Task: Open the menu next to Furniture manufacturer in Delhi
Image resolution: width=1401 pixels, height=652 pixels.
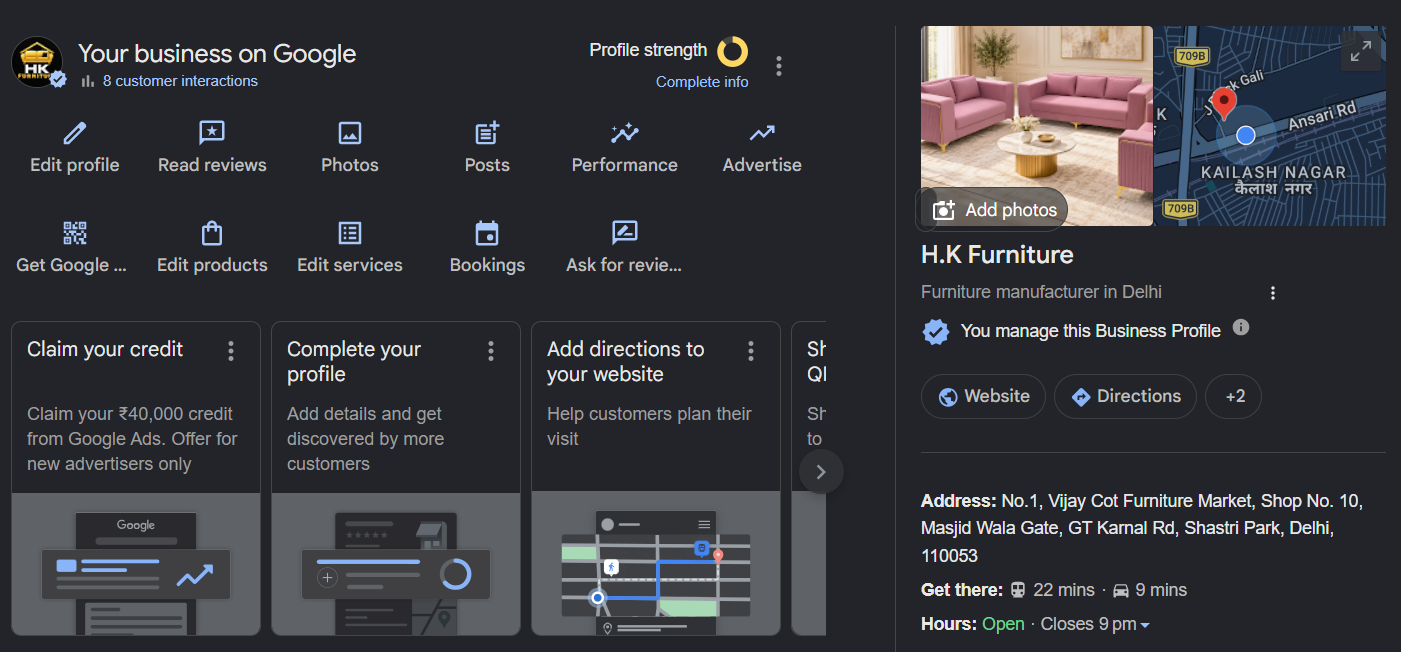Action: click(1273, 293)
